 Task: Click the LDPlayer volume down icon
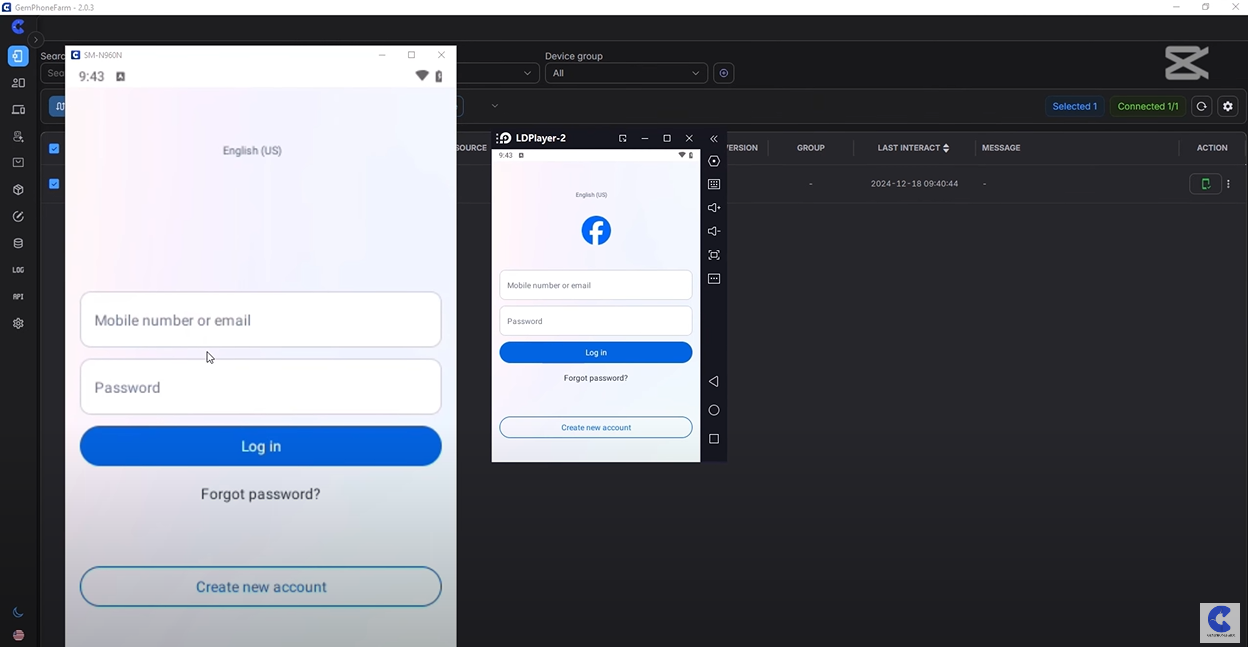coord(714,231)
